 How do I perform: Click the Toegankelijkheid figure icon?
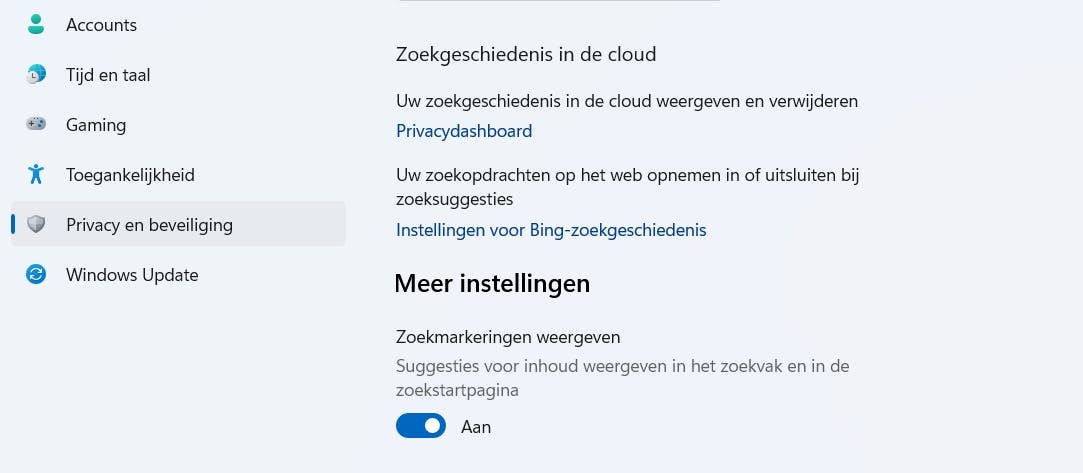tap(37, 175)
